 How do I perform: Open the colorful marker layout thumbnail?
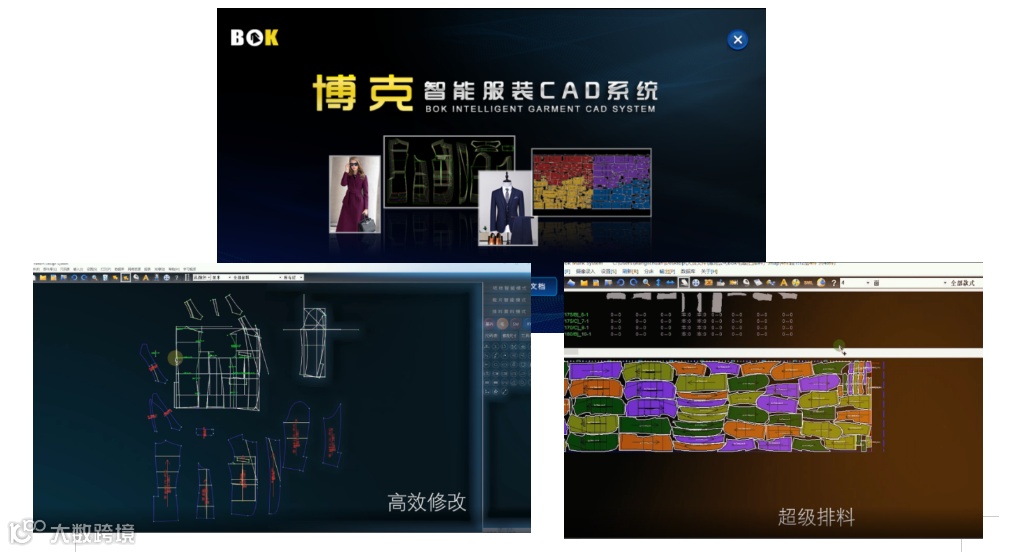click(x=591, y=182)
